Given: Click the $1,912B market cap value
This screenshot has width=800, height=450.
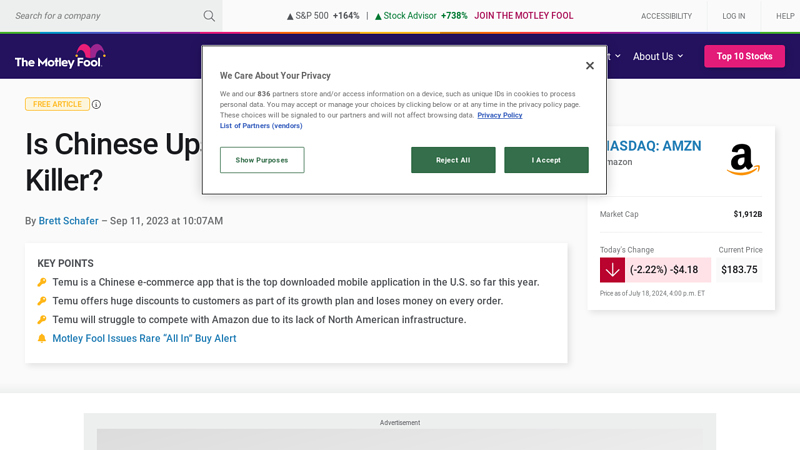Looking at the screenshot, I should pyautogui.click(x=747, y=214).
